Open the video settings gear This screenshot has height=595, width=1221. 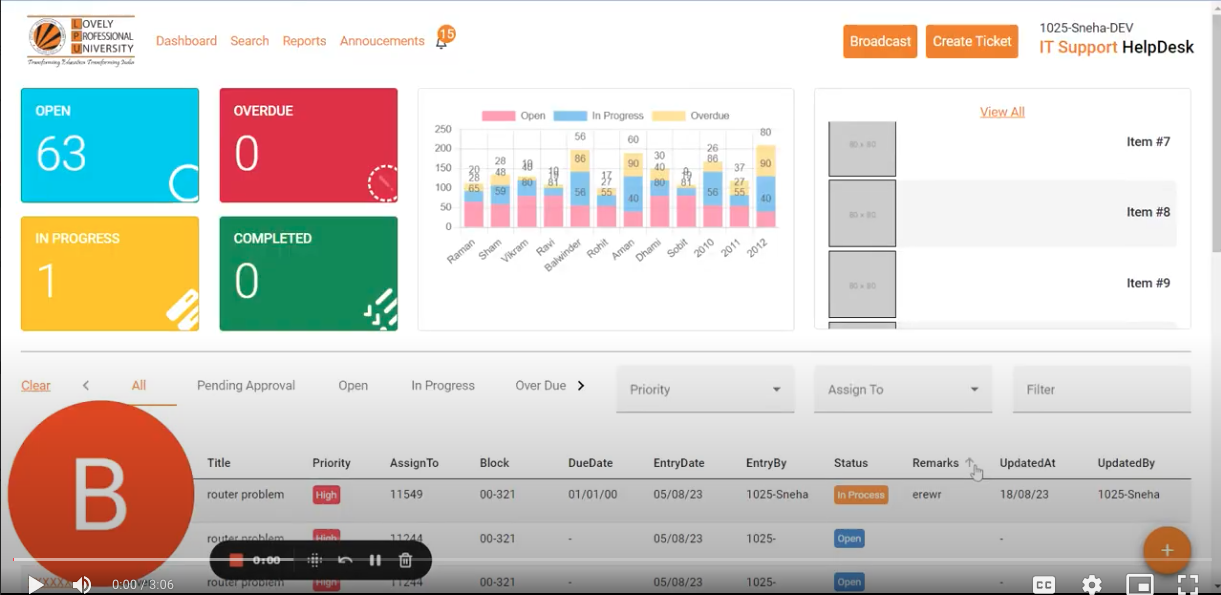[1092, 585]
